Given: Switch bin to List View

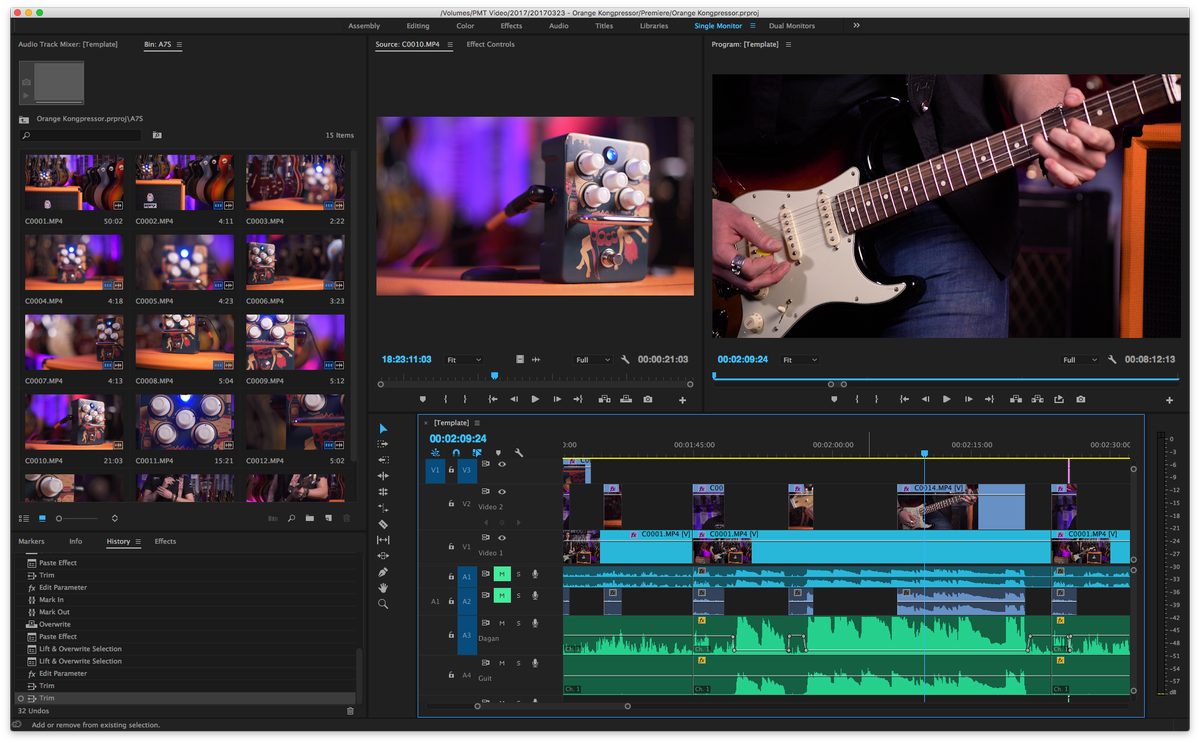Looking at the screenshot, I should [24, 518].
